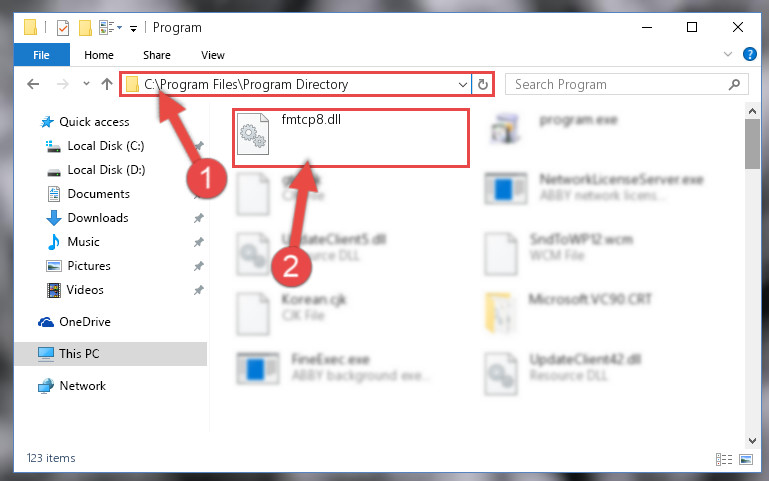Refresh the current folder view
The height and width of the screenshot is (481, 769).
[x=483, y=84]
